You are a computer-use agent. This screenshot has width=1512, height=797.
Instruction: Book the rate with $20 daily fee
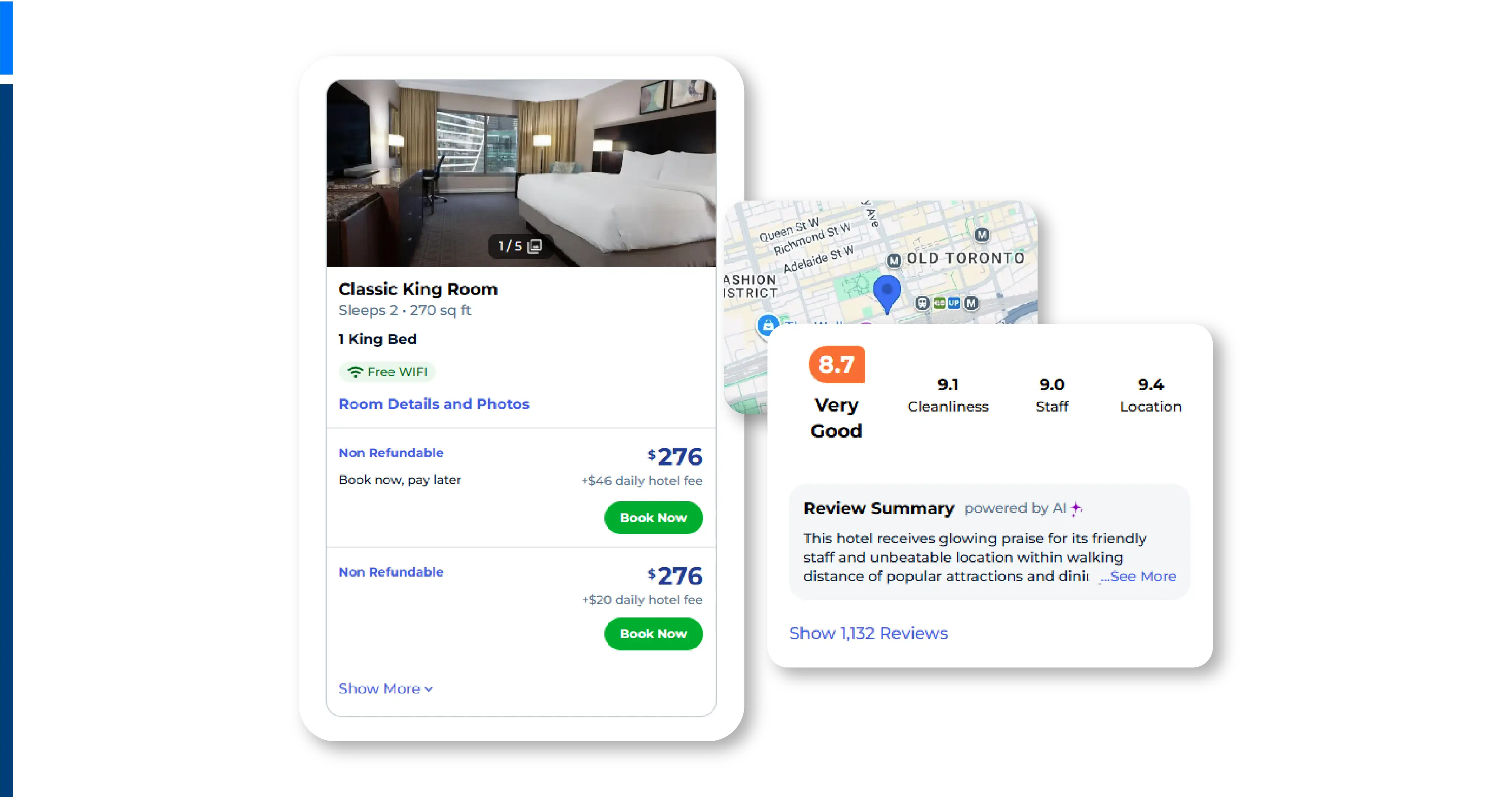tap(653, 634)
